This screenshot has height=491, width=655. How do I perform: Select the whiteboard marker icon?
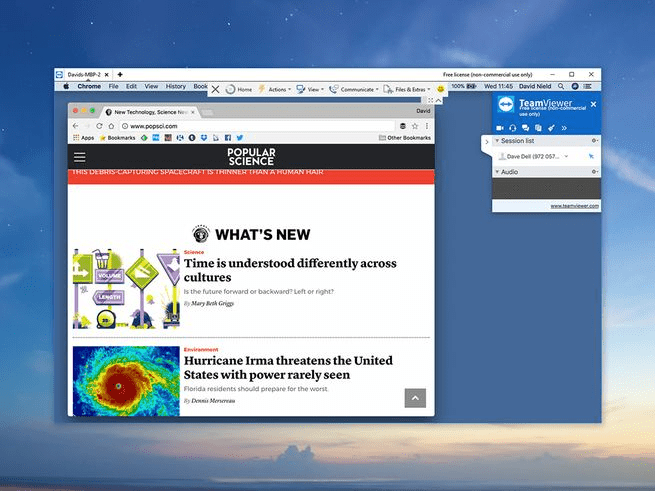(x=551, y=128)
